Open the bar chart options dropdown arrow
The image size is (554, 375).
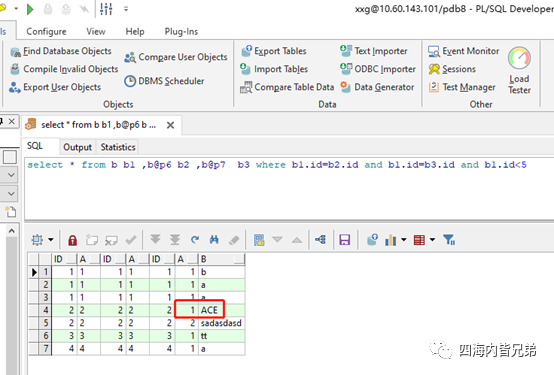tap(404, 240)
